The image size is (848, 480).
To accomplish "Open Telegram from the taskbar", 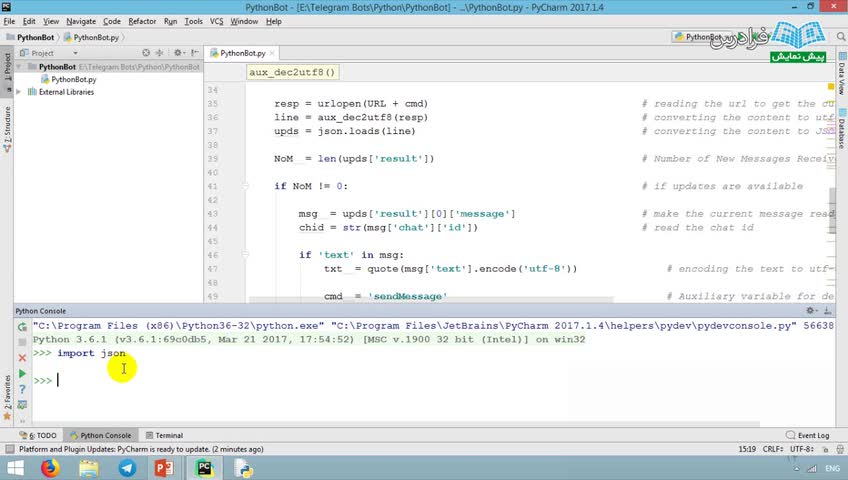I will click(x=128, y=468).
